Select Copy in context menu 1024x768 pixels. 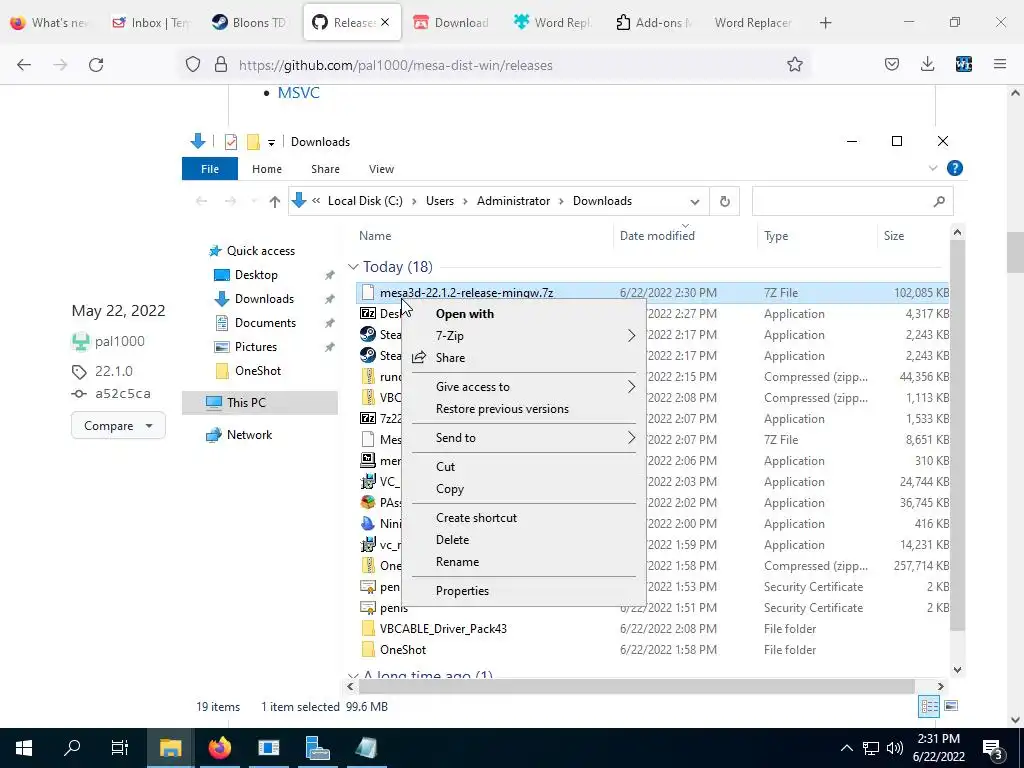pyautogui.click(x=523, y=488)
